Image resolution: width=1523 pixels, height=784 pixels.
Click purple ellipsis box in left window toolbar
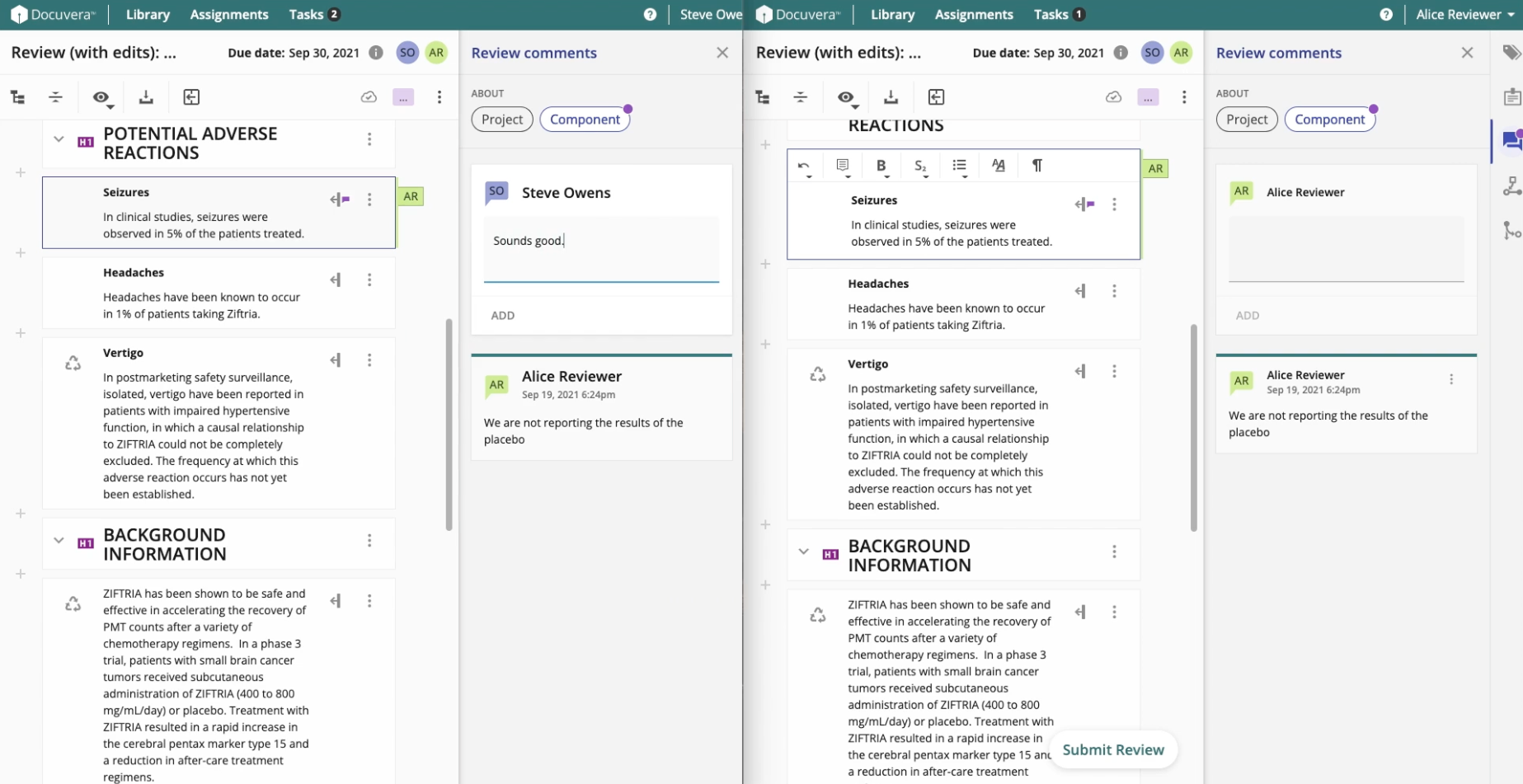(403, 97)
